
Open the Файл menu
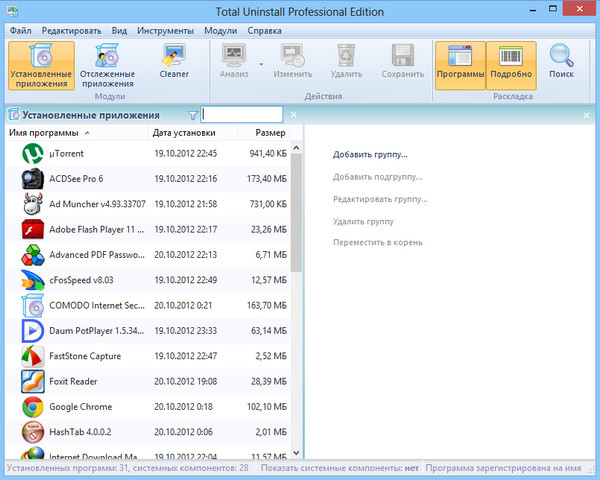[20, 31]
